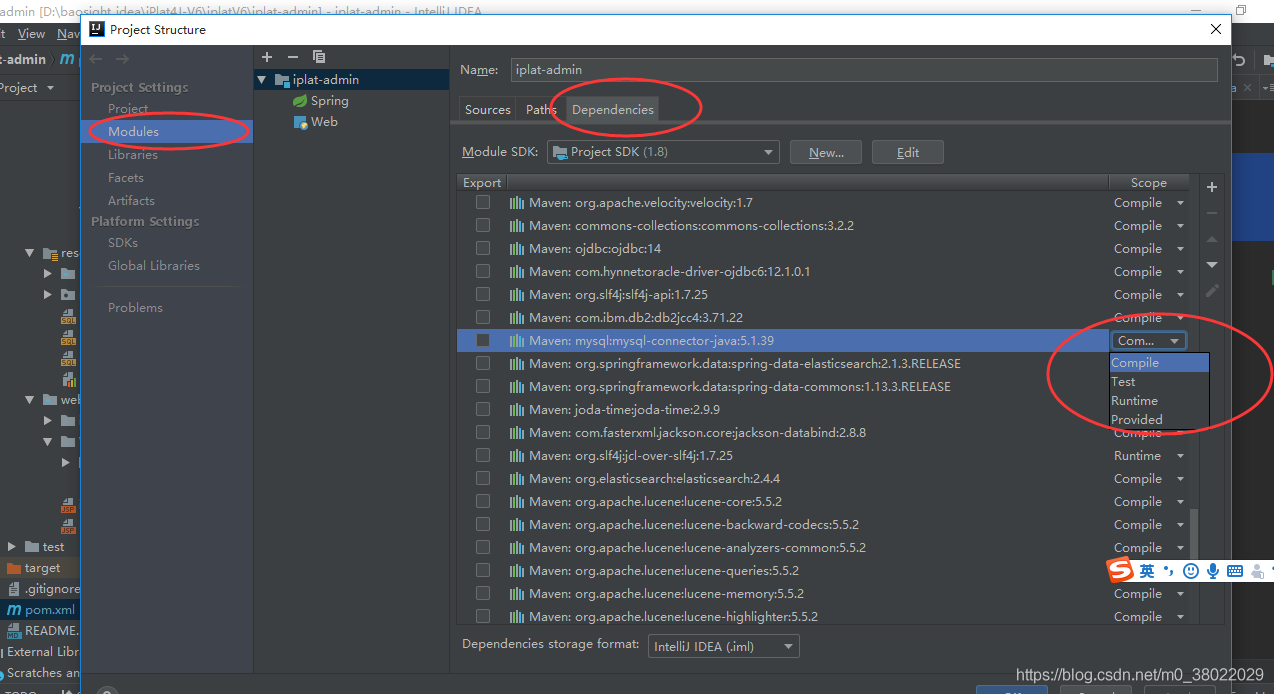Select the Web facet icon under iplat-admin
This screenshot has width=1274, height=694.
coord(302,121)
